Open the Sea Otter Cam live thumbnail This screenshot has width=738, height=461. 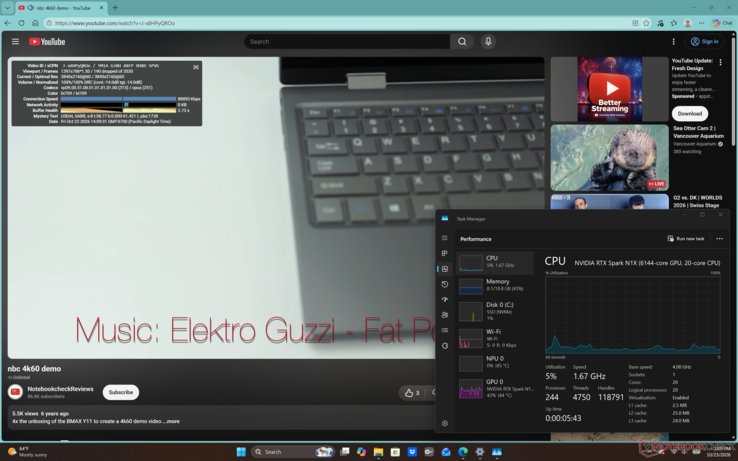pyautogui.click(x=610, y=157)
